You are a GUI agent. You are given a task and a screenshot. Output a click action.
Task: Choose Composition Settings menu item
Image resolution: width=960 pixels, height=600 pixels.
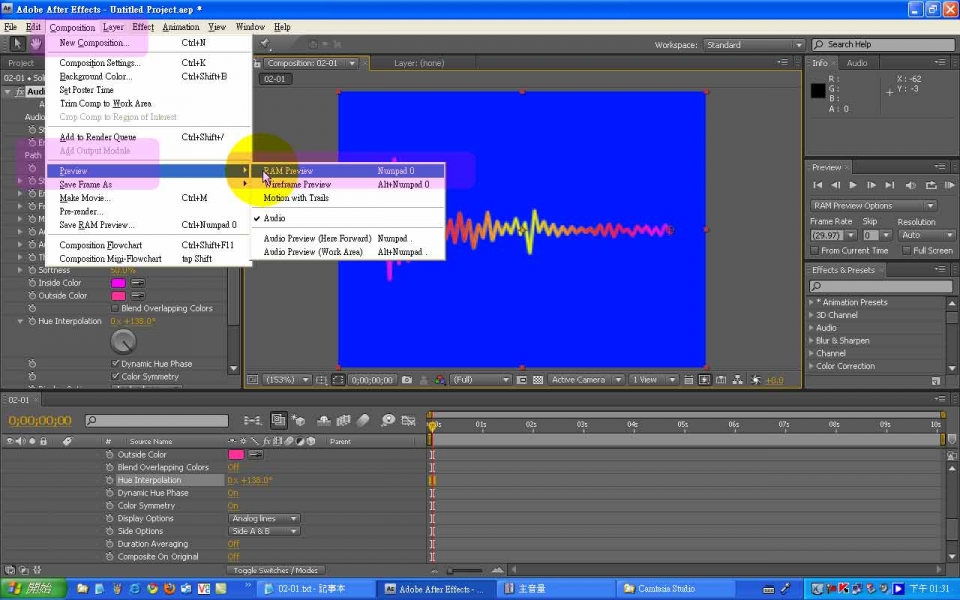coord(99,63)
